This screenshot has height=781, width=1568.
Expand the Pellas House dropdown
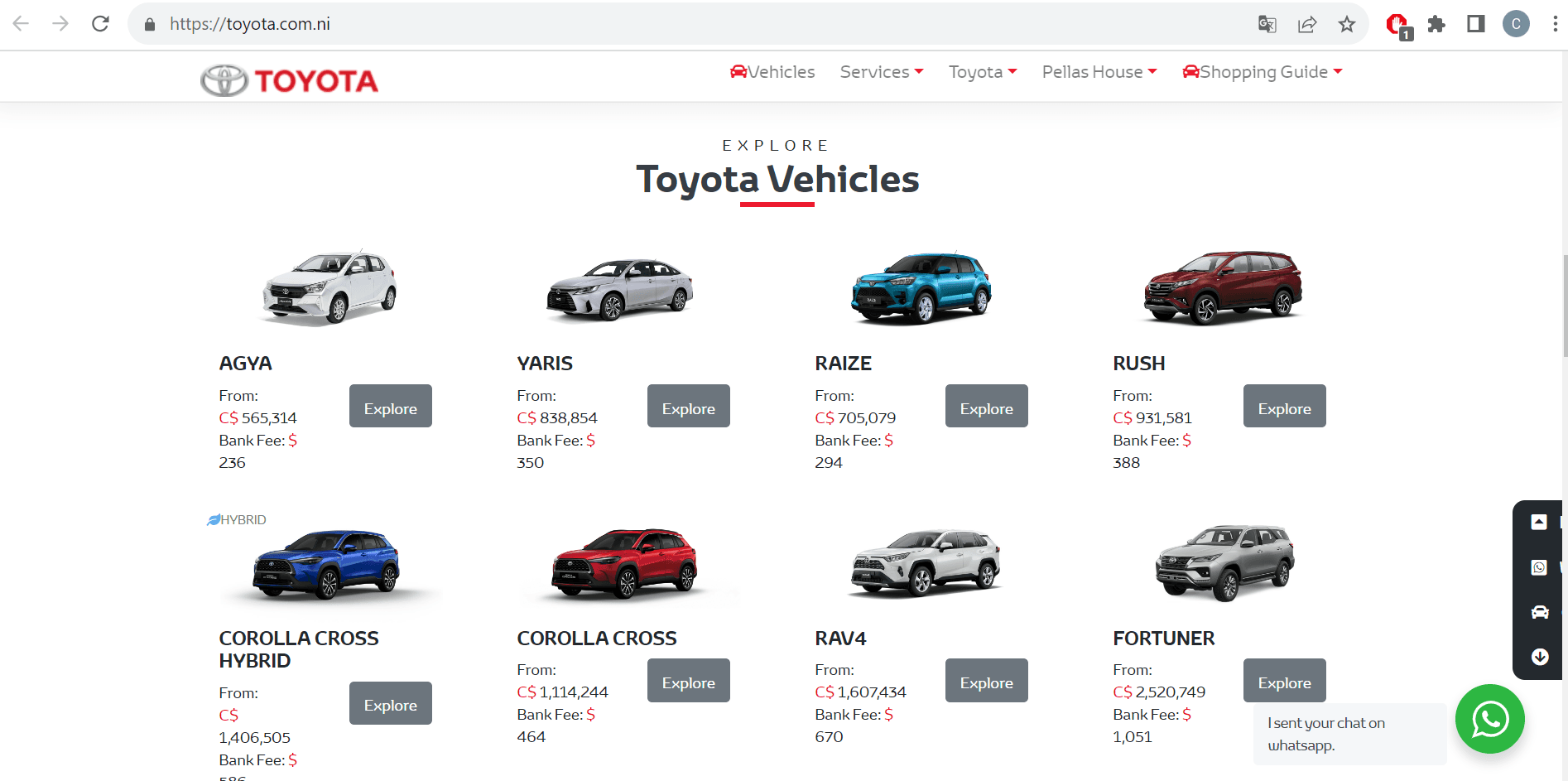[1099, 72]
